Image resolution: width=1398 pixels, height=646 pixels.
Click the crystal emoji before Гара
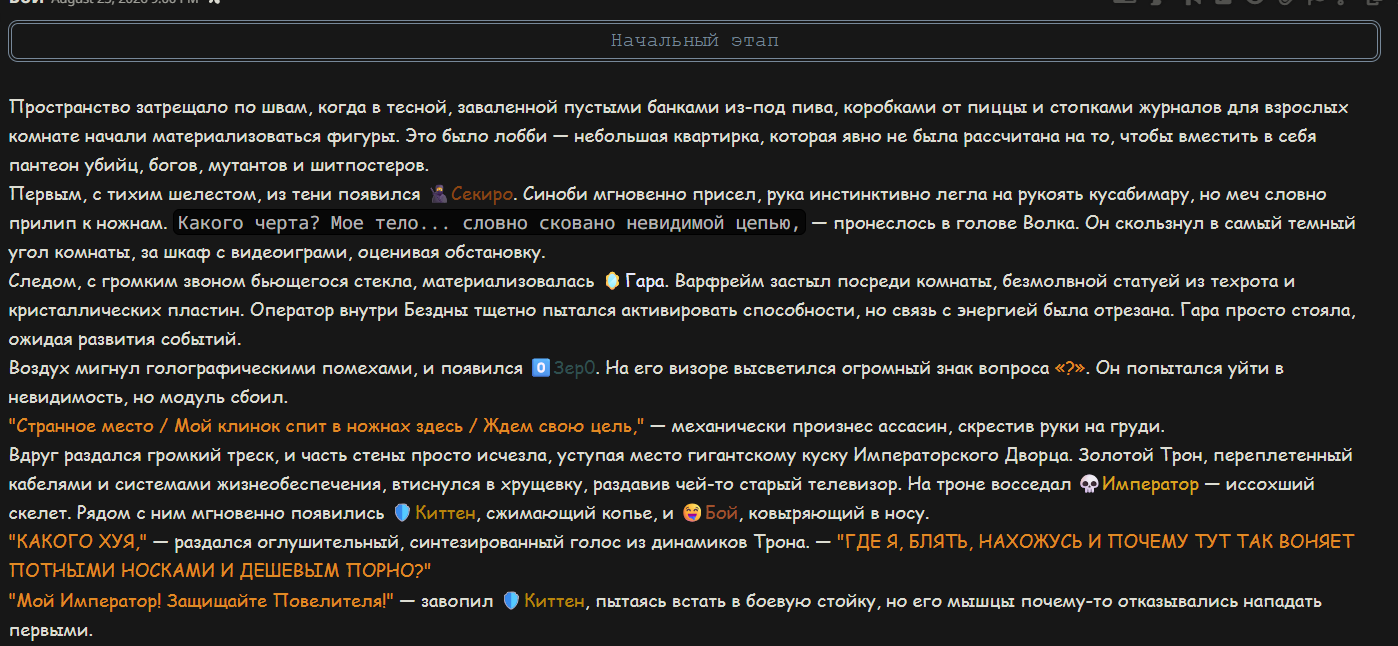point(613,281)
